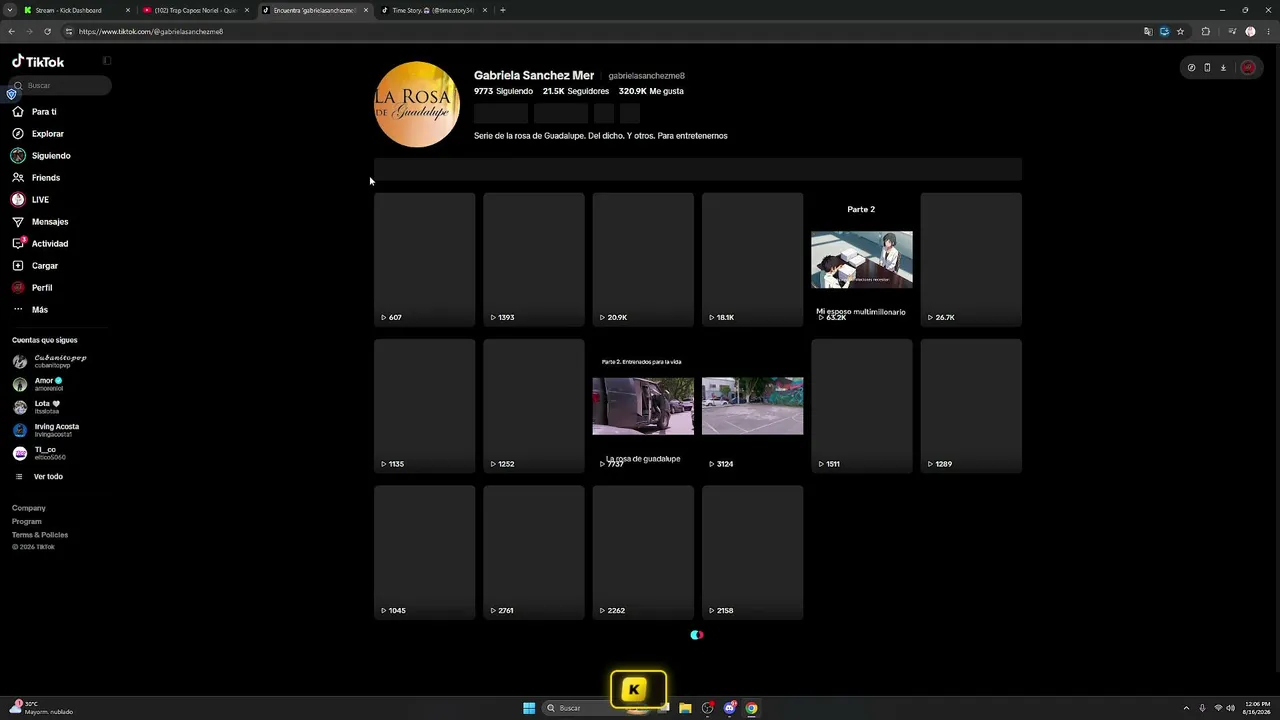Image resolution: width=1280 pixels, height=720 pixels.
Task: Open the LIVE section
Action: tap(30, 200)
